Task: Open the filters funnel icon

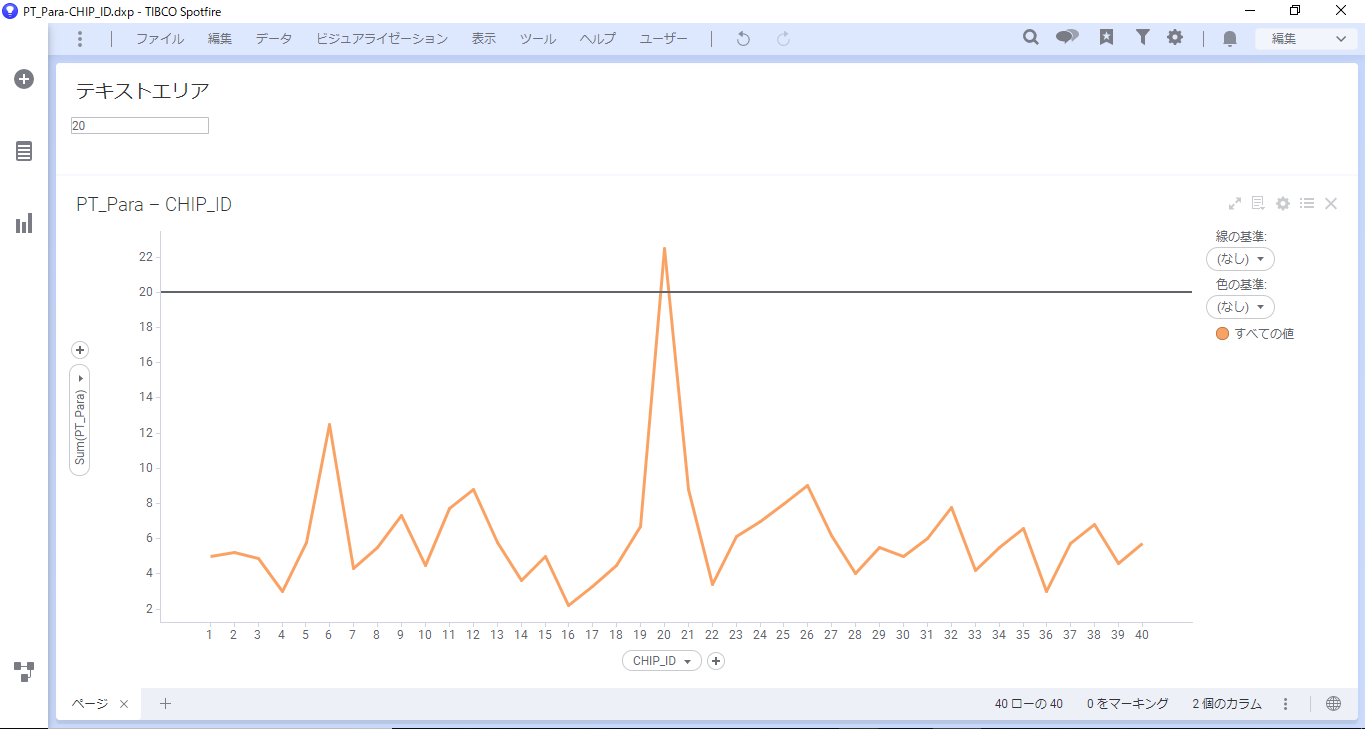Action: [1142, 37]
